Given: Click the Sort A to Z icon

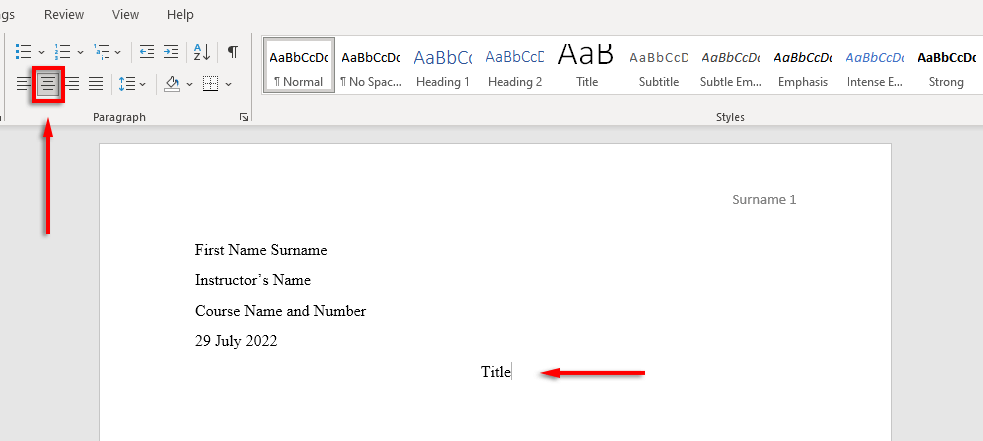Looking at the screenshot, I should [x=202, y=51].
